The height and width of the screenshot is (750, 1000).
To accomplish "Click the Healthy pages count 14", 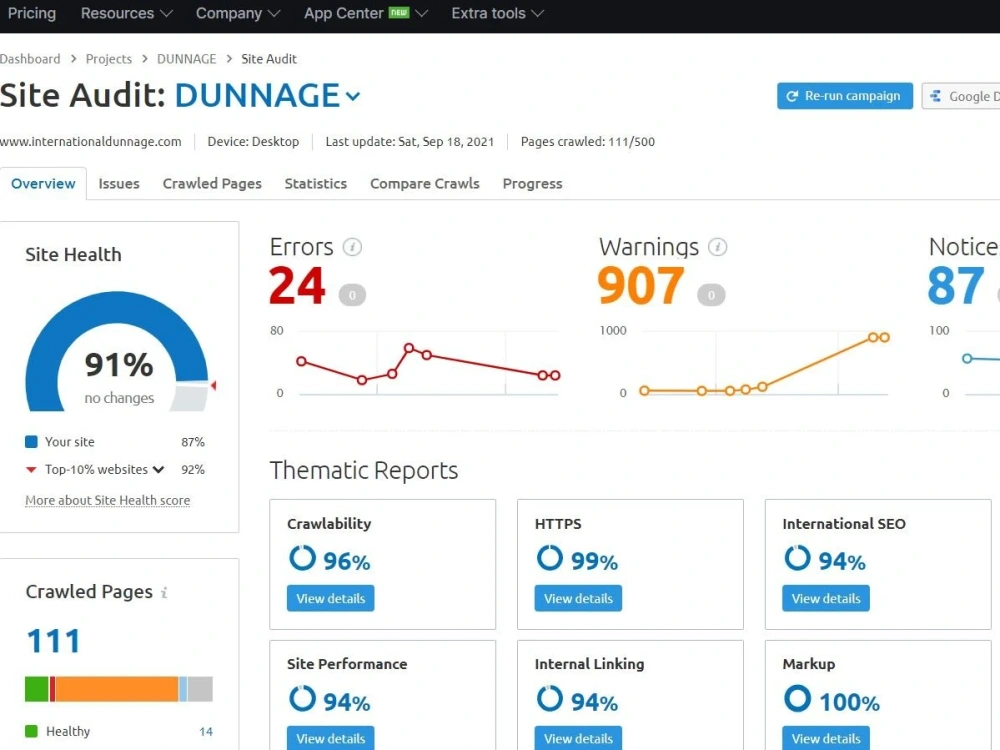I will click(x=205, y=732).
